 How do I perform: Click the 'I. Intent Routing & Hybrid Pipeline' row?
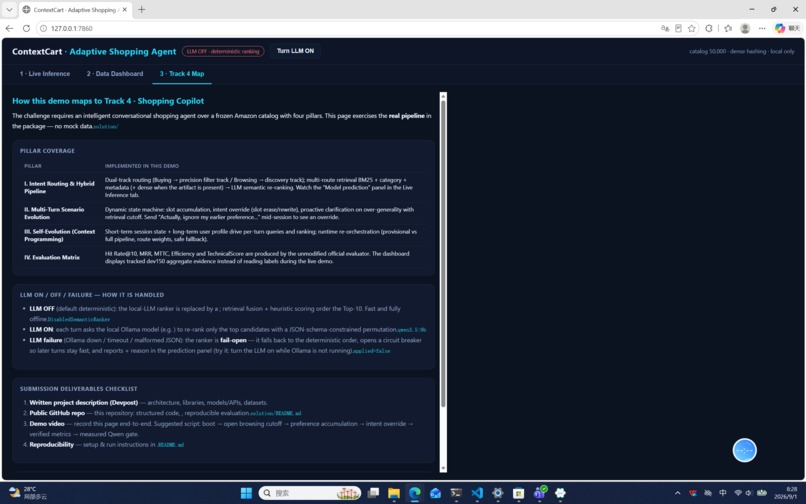click(224, 187)
